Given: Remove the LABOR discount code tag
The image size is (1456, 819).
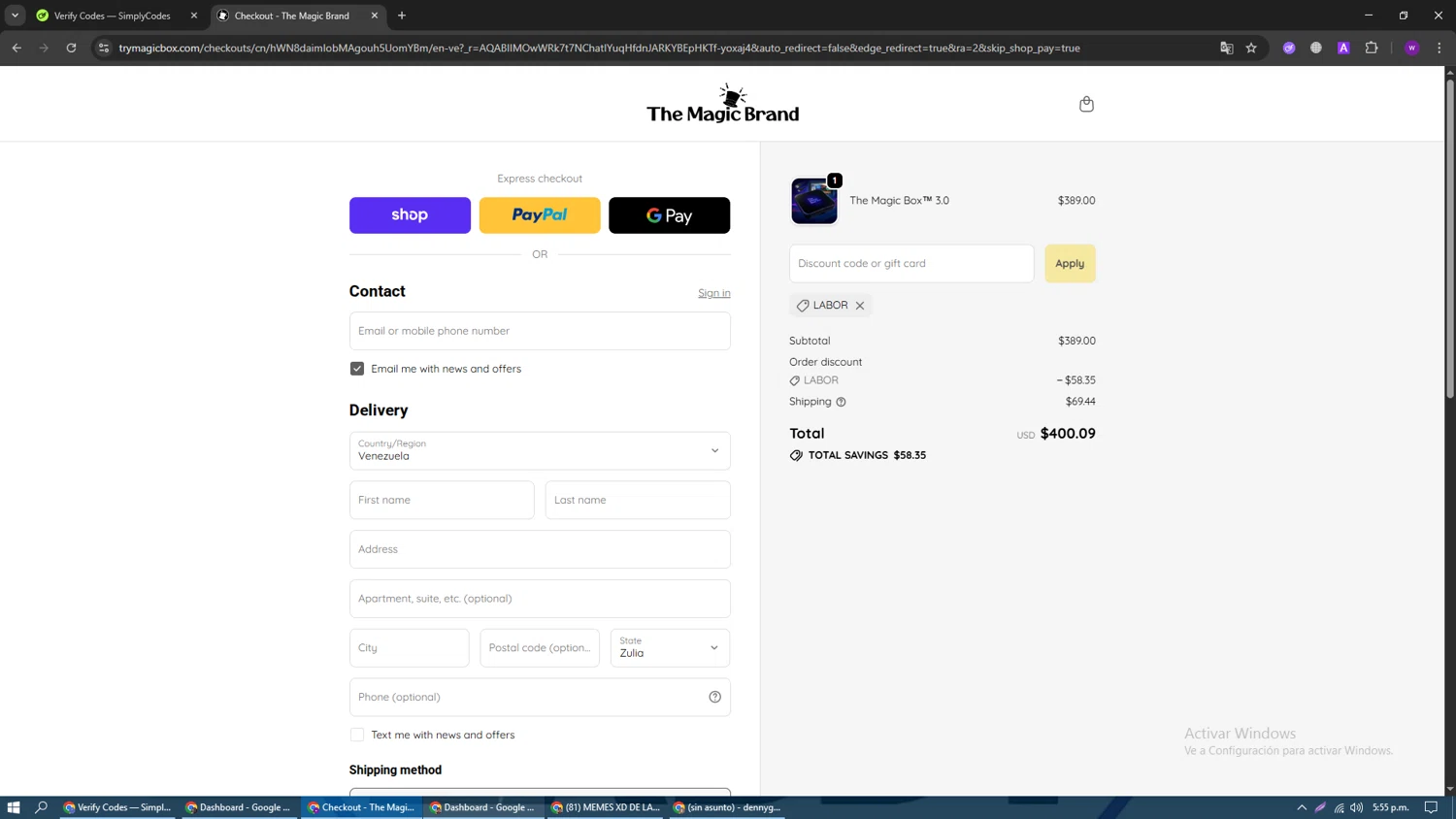Looking at the screenshot, I should [860, 306].
